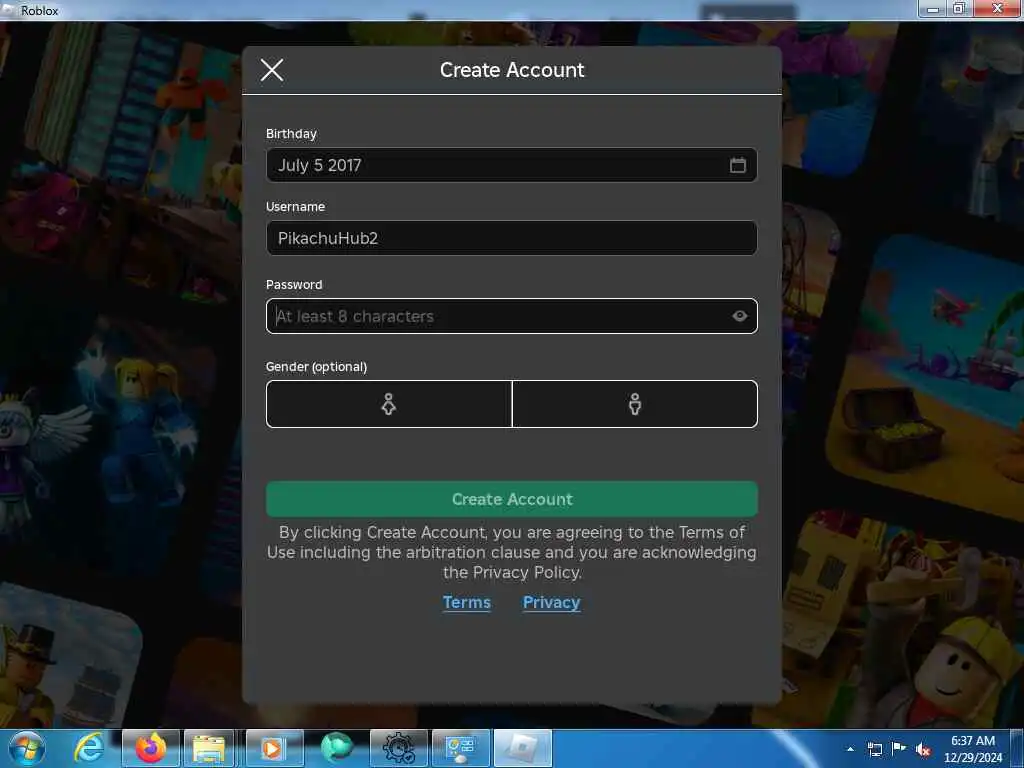Open the gear settings taskbar icon
The height and width of the screenshot is (768, 1024).
[x=398, y=748]
